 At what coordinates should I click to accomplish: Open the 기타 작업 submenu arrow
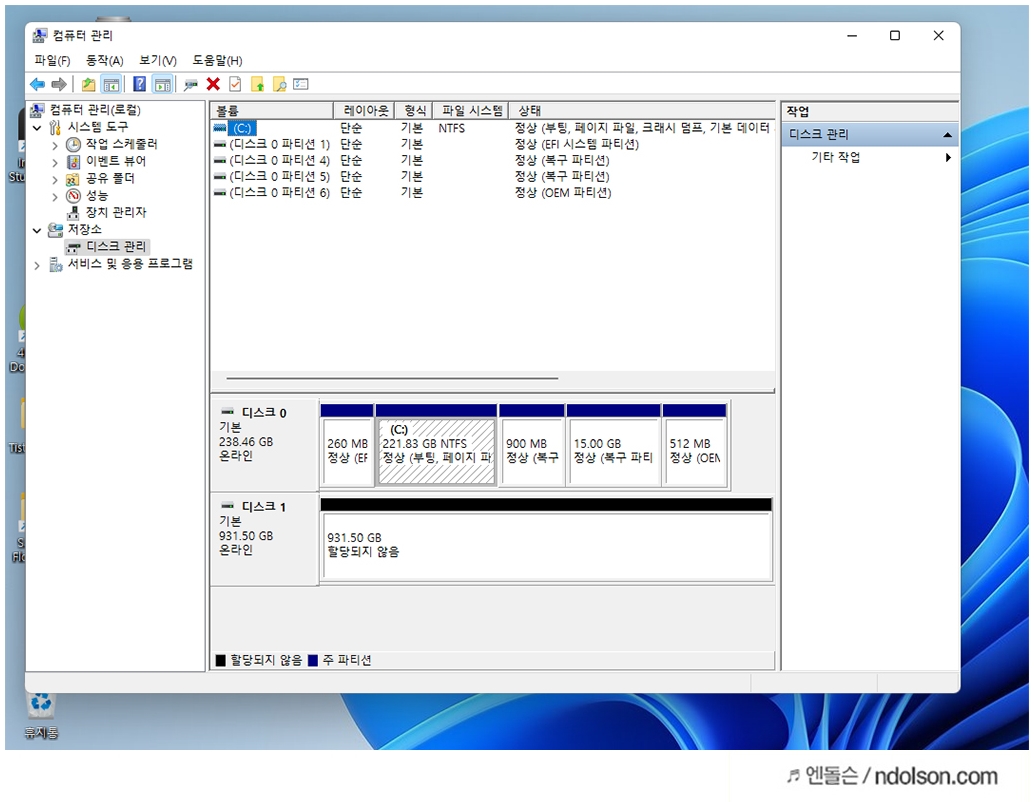(948, 158)
